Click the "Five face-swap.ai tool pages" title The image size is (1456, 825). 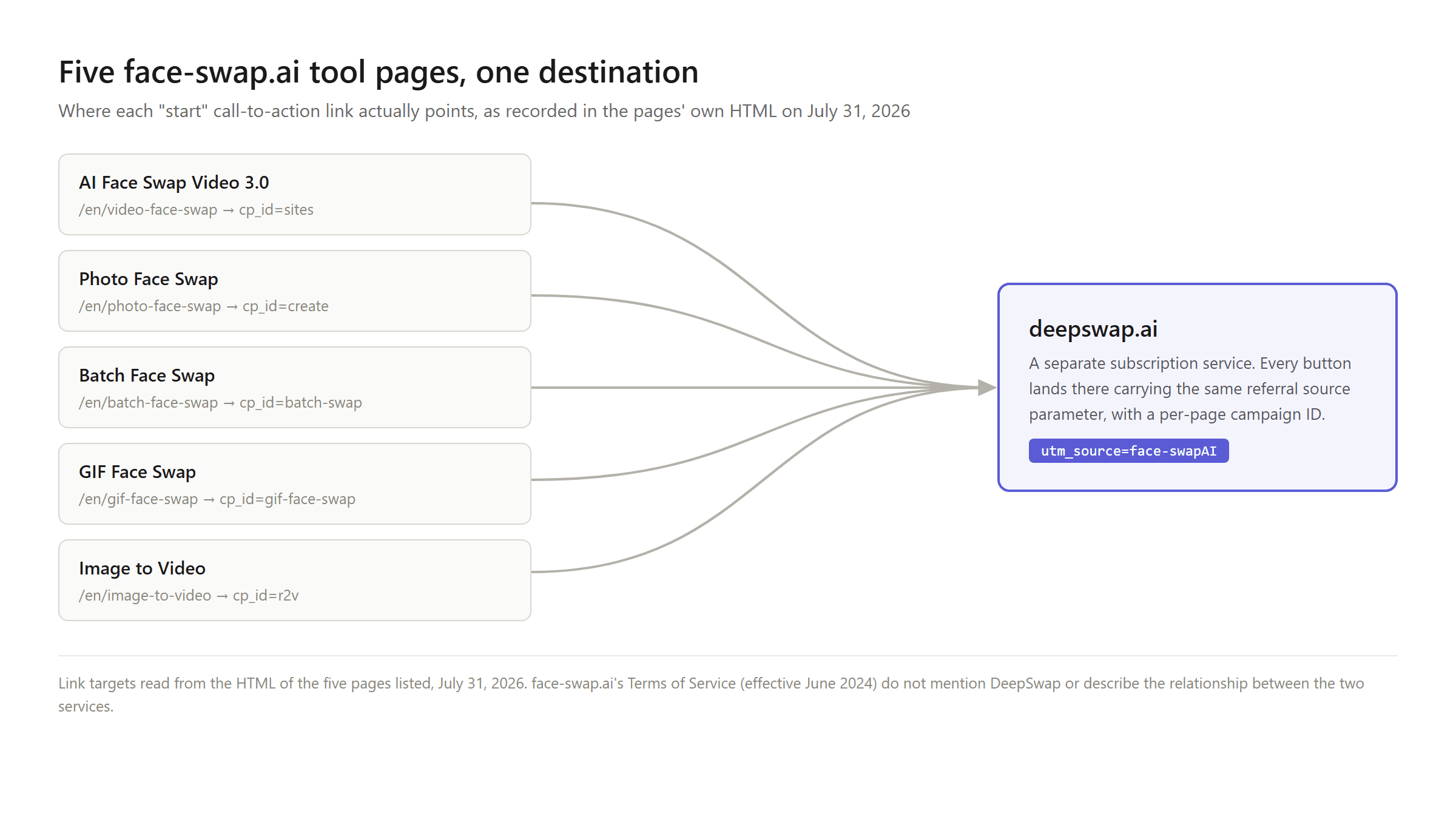[x=379, y=72]
